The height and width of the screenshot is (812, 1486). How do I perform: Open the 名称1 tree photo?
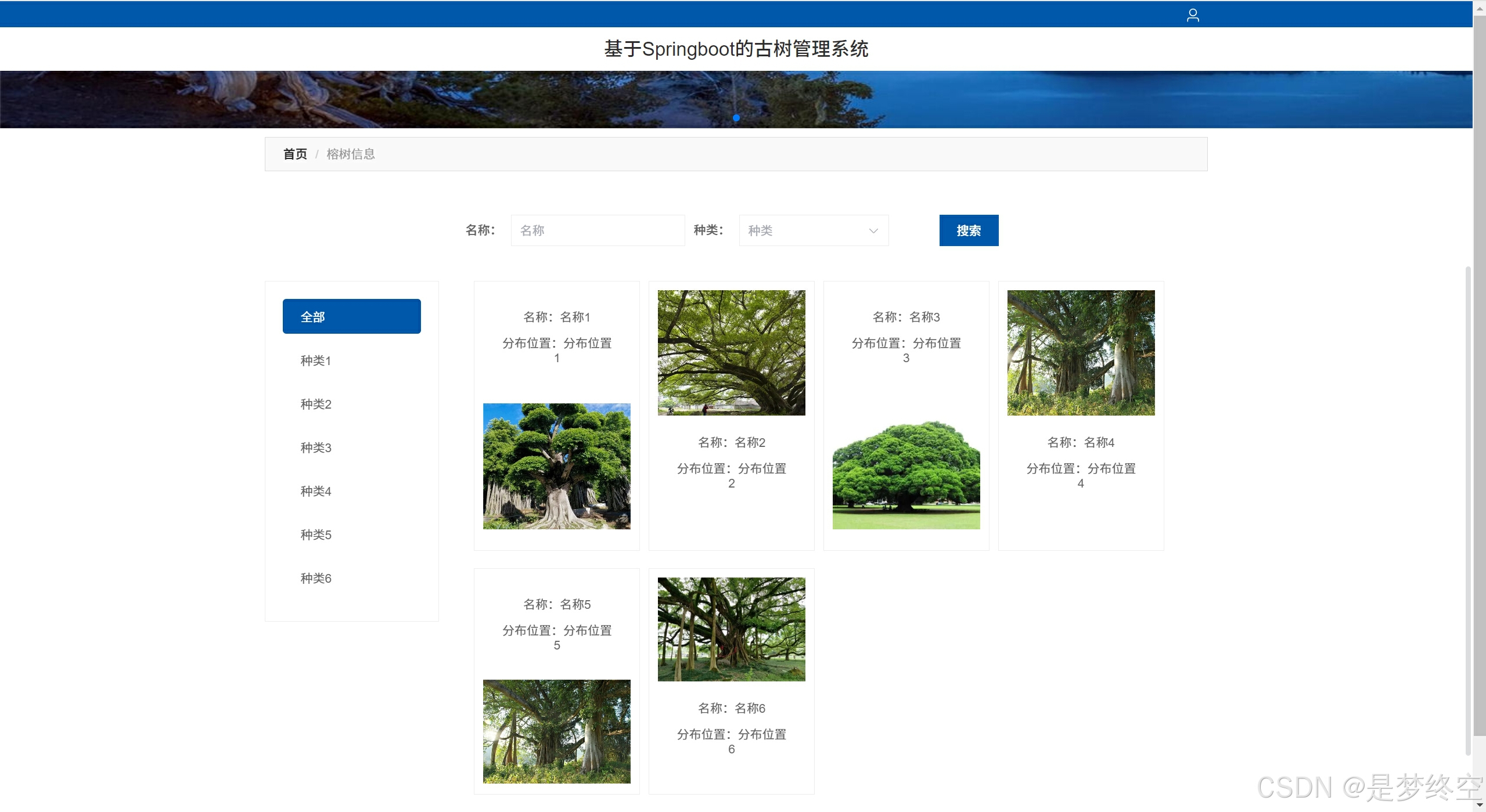coord(556,466)
